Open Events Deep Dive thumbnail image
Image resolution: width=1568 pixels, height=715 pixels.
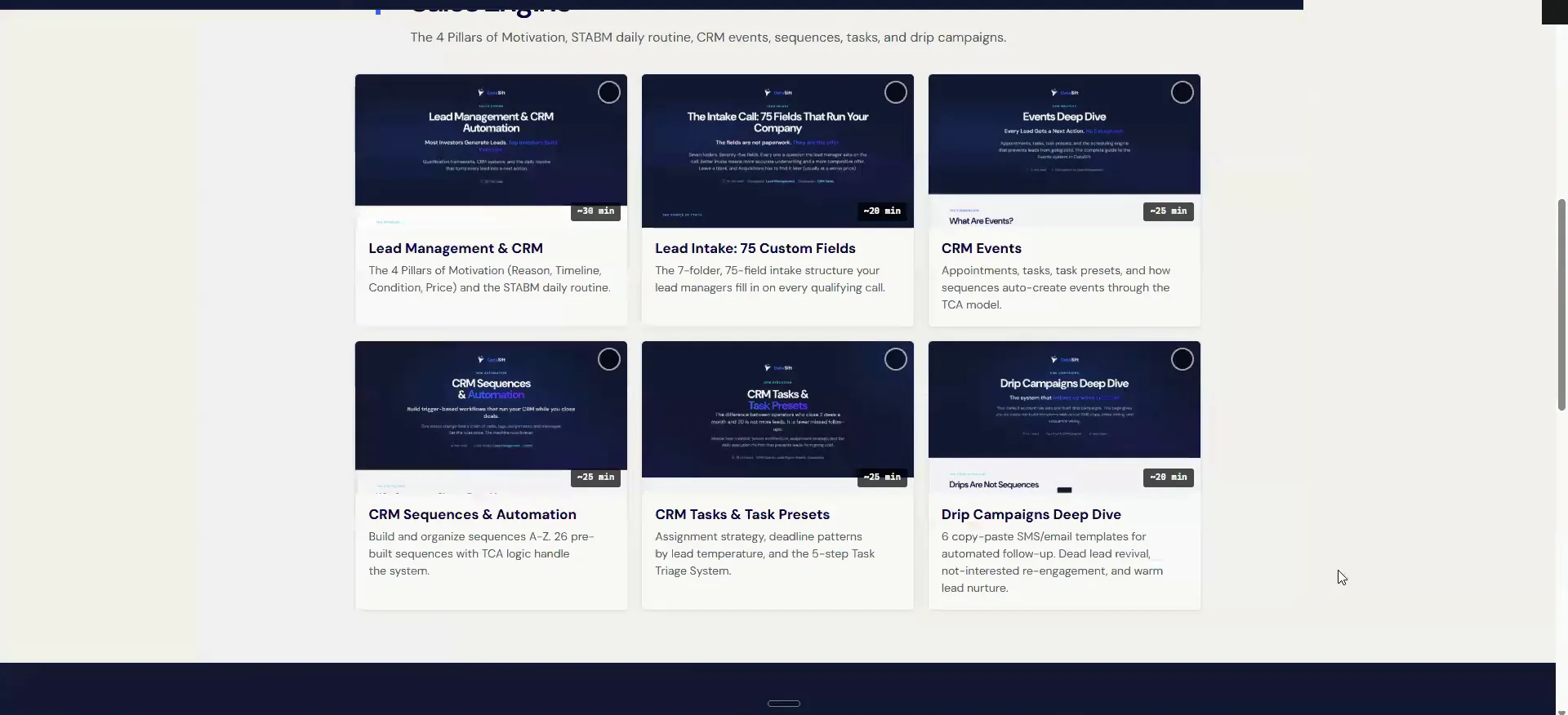pyautogui.click(x=1064, y=151)
